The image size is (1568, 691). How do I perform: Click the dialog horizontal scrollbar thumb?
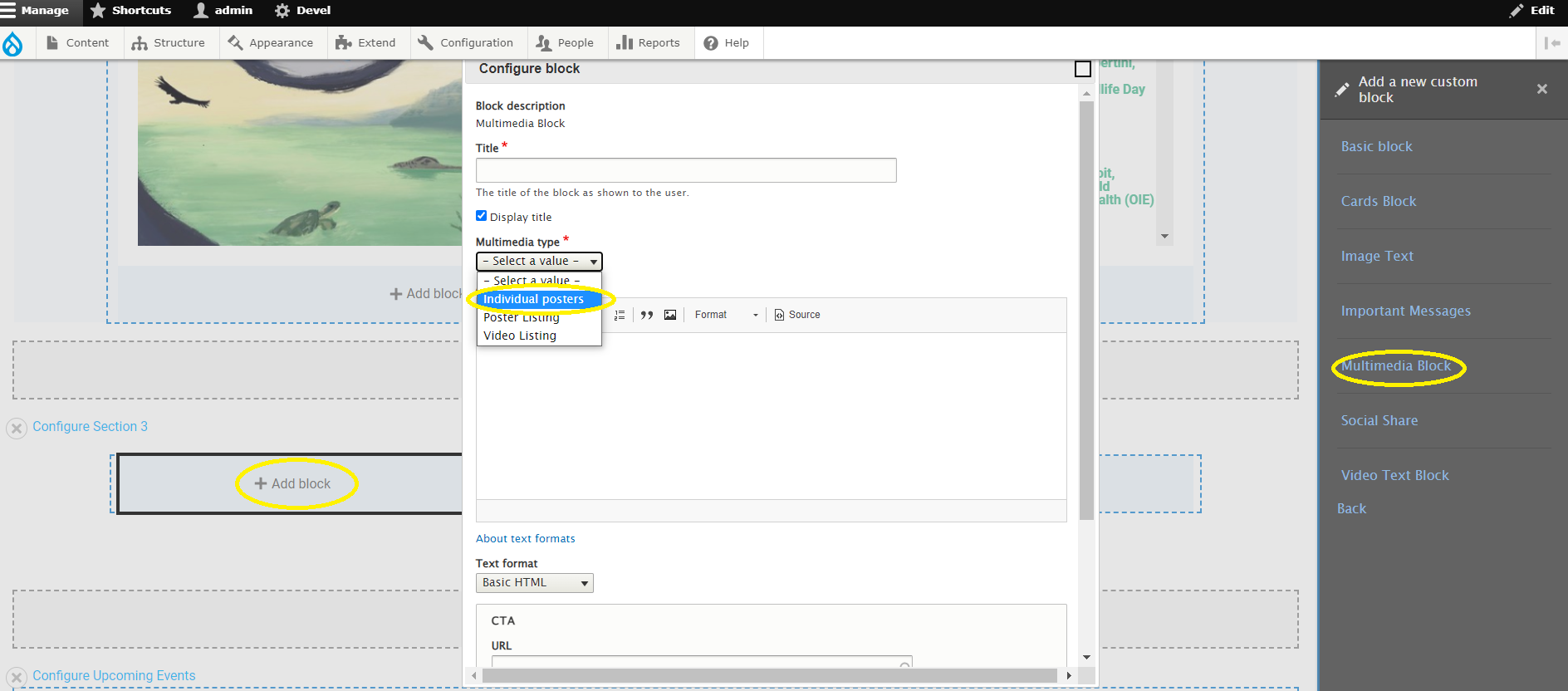pyautogui.click(x=769, y=676)
